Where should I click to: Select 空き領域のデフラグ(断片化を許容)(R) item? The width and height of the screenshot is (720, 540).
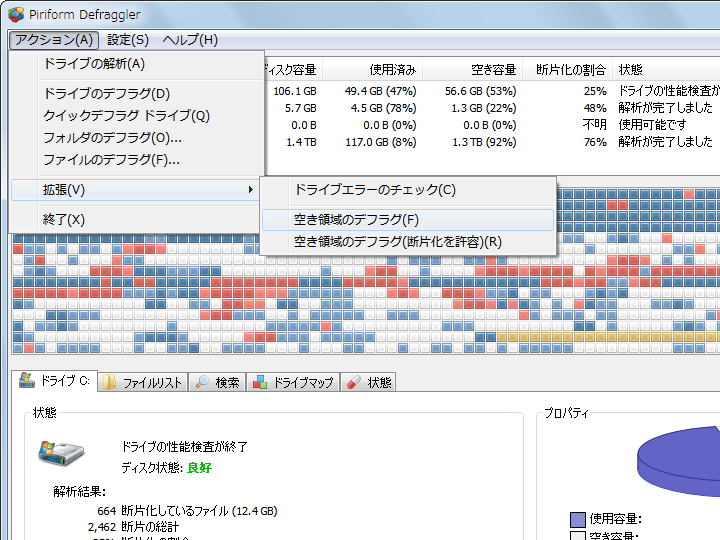pos(408,242)
